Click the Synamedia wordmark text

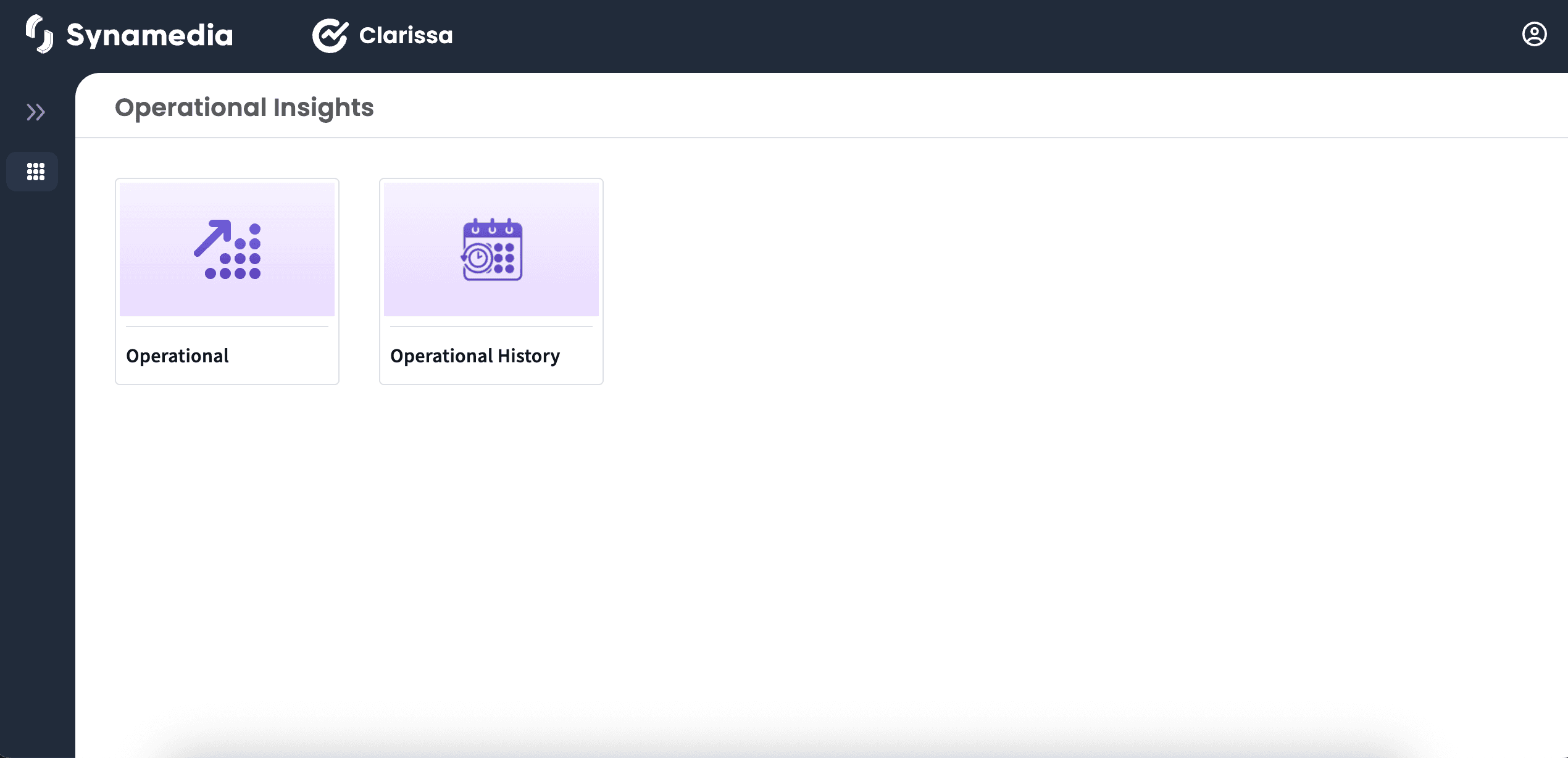pos(149,35)
